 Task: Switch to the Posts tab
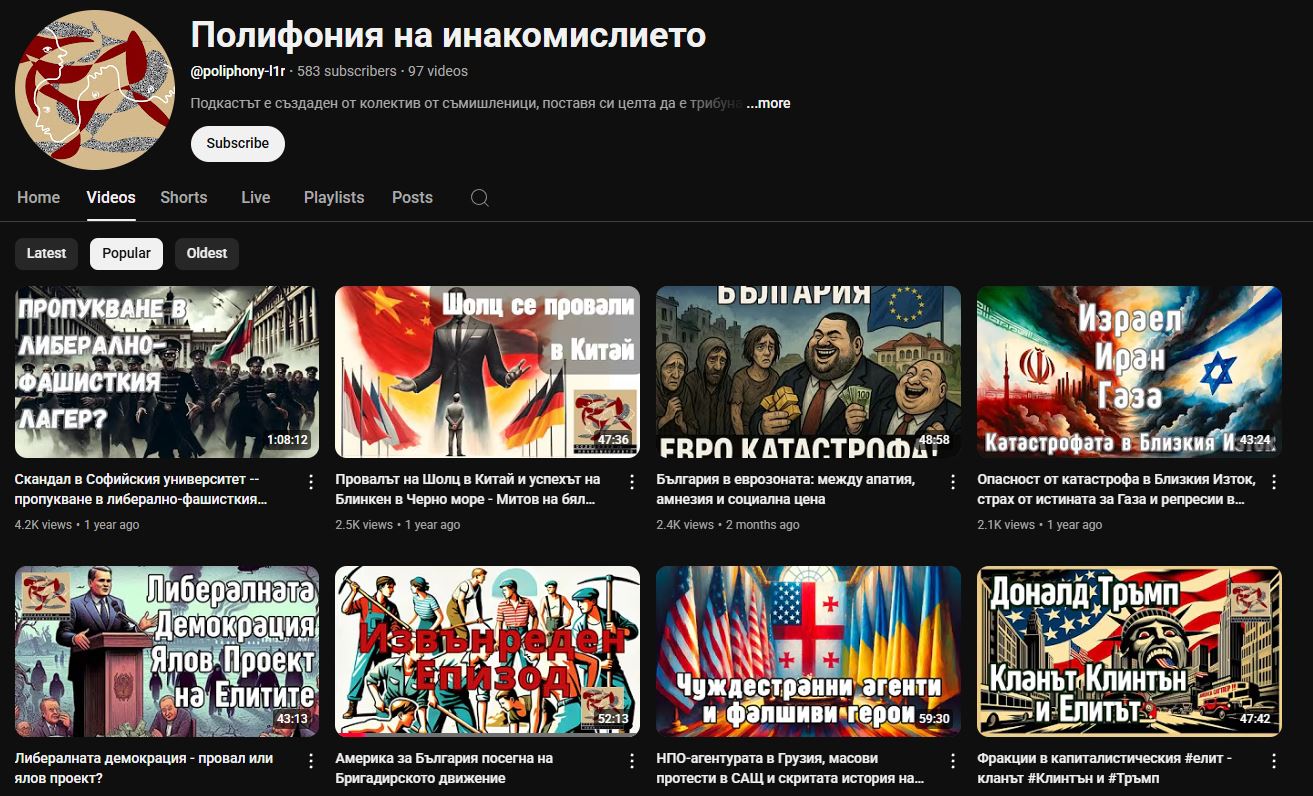click(412, 198)
